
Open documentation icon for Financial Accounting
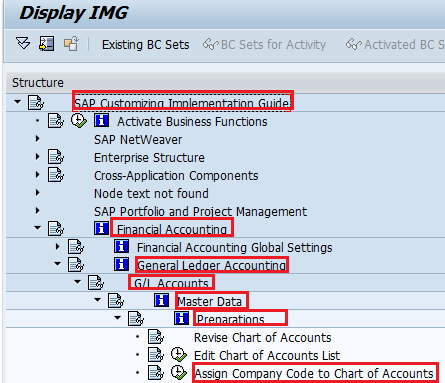click(x=56, y=228)
